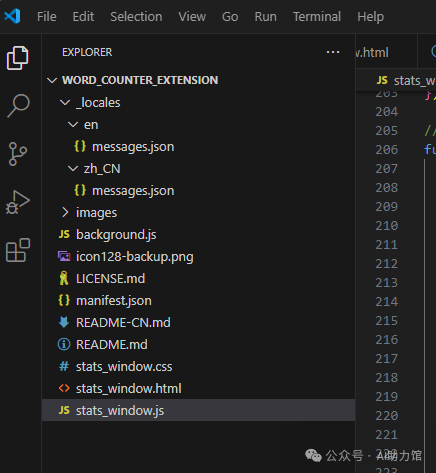Open the Extensions view
Image resolution: width=436 pixels, height=473 pixels.
click(x=18, y=250)
